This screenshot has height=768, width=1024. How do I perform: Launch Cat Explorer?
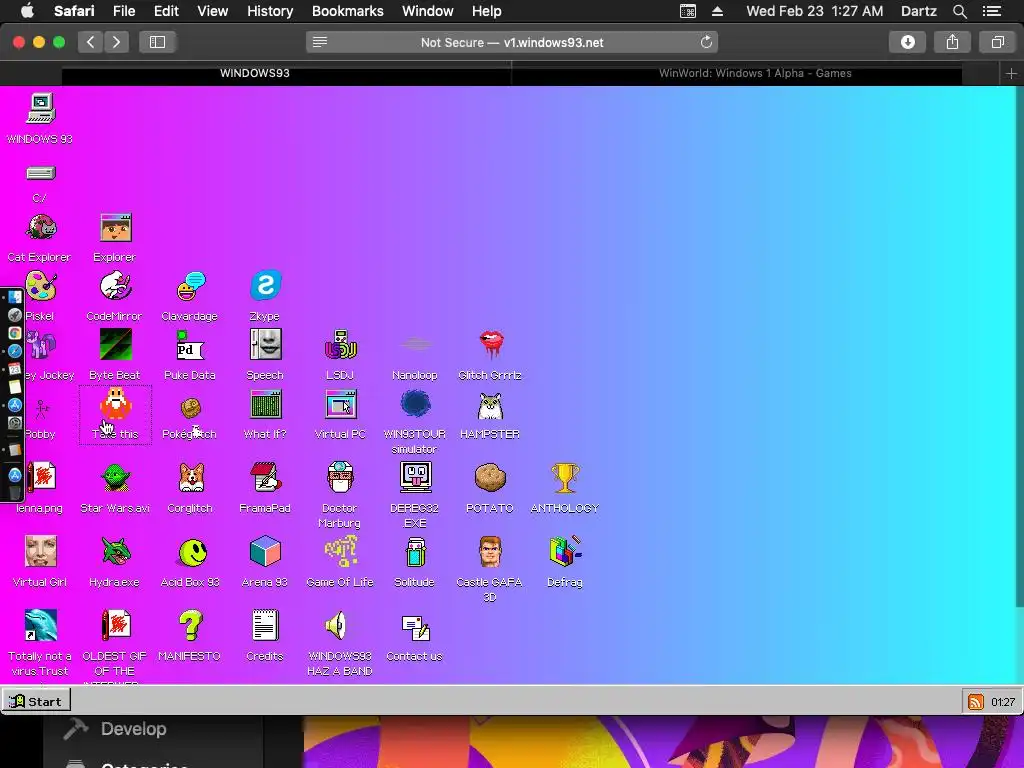(40, 228)
